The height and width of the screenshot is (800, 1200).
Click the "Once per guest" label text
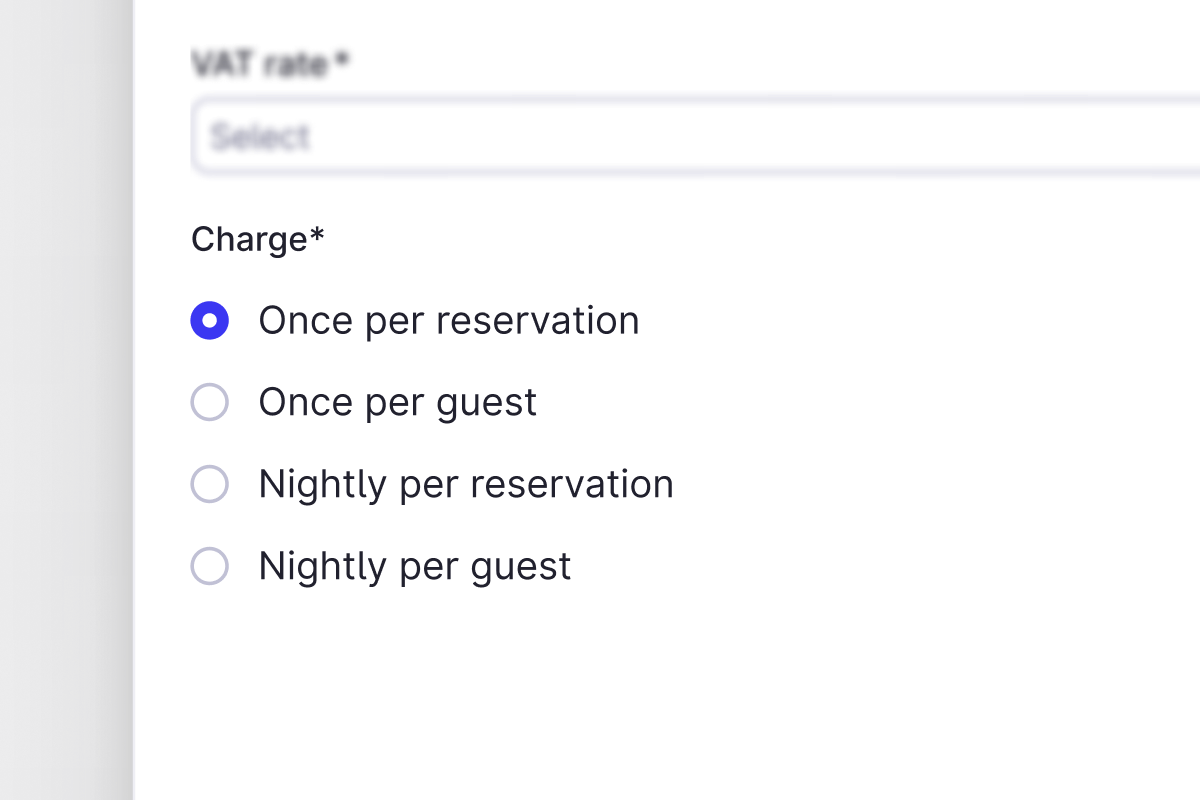coord(397,403)
